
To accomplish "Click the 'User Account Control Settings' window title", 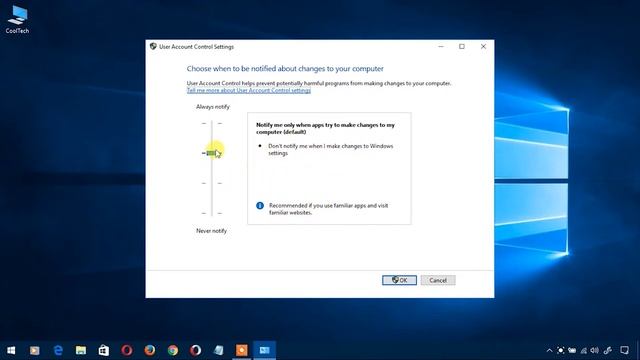I will point(196,47).
